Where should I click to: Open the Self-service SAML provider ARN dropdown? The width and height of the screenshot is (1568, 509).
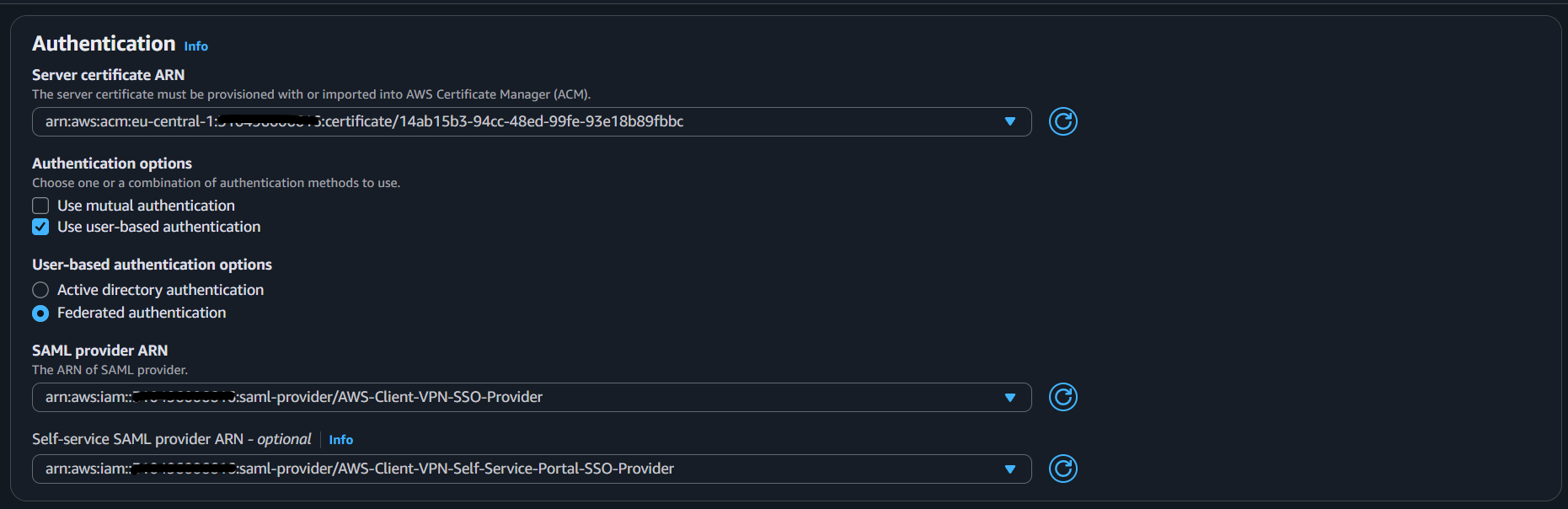click(x=1010, y=469)
